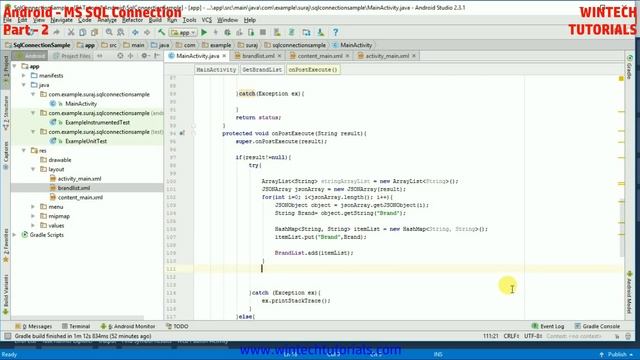This screenshot has width=640, height=360.
Task: Open the app run configuration dropdown
Action: tap(183, 32)
